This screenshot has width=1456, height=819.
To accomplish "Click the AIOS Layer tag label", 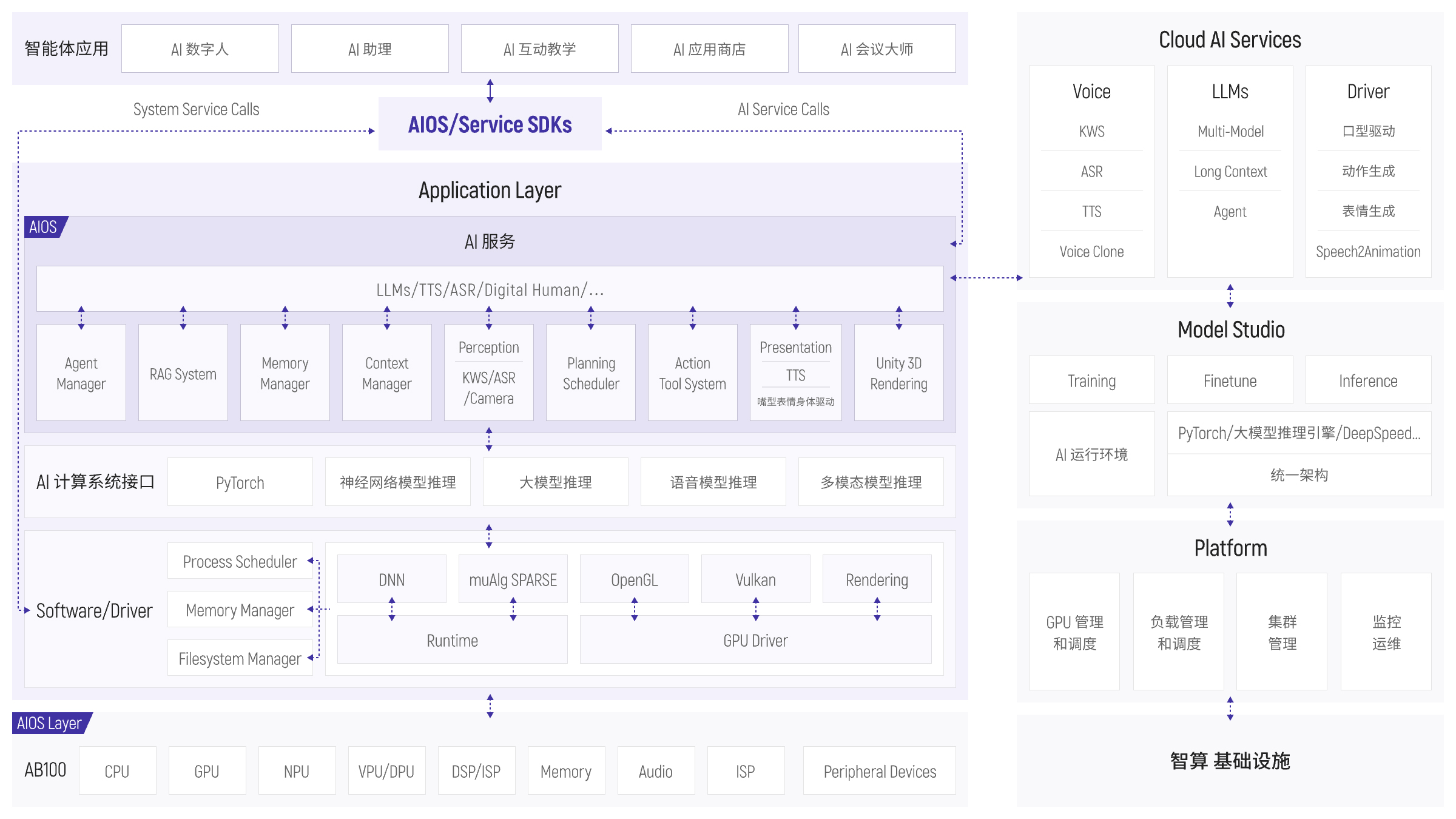I will point(50,723).
